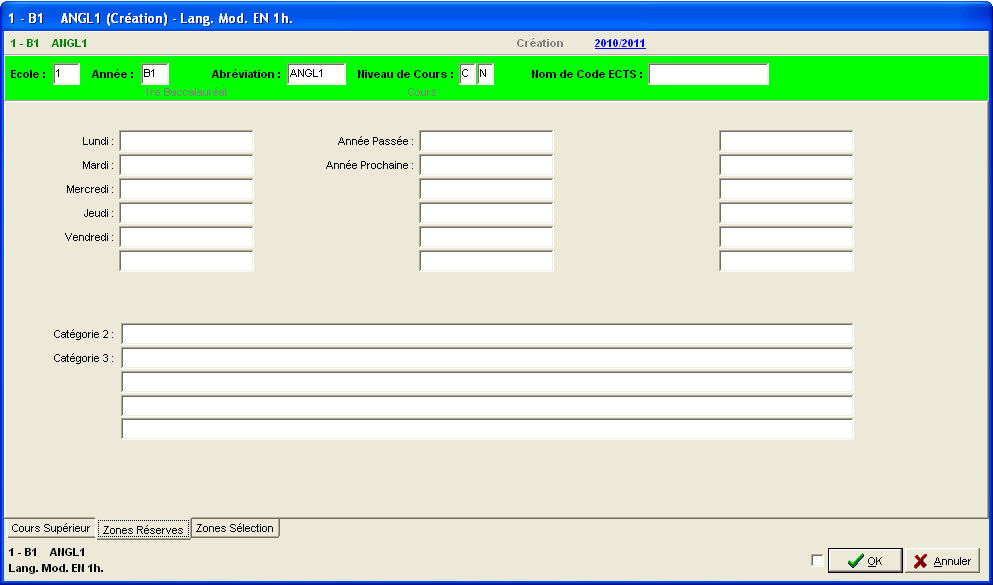Click Niveau de Cours field N
The image size is (993, 585).
click(485, 74)
